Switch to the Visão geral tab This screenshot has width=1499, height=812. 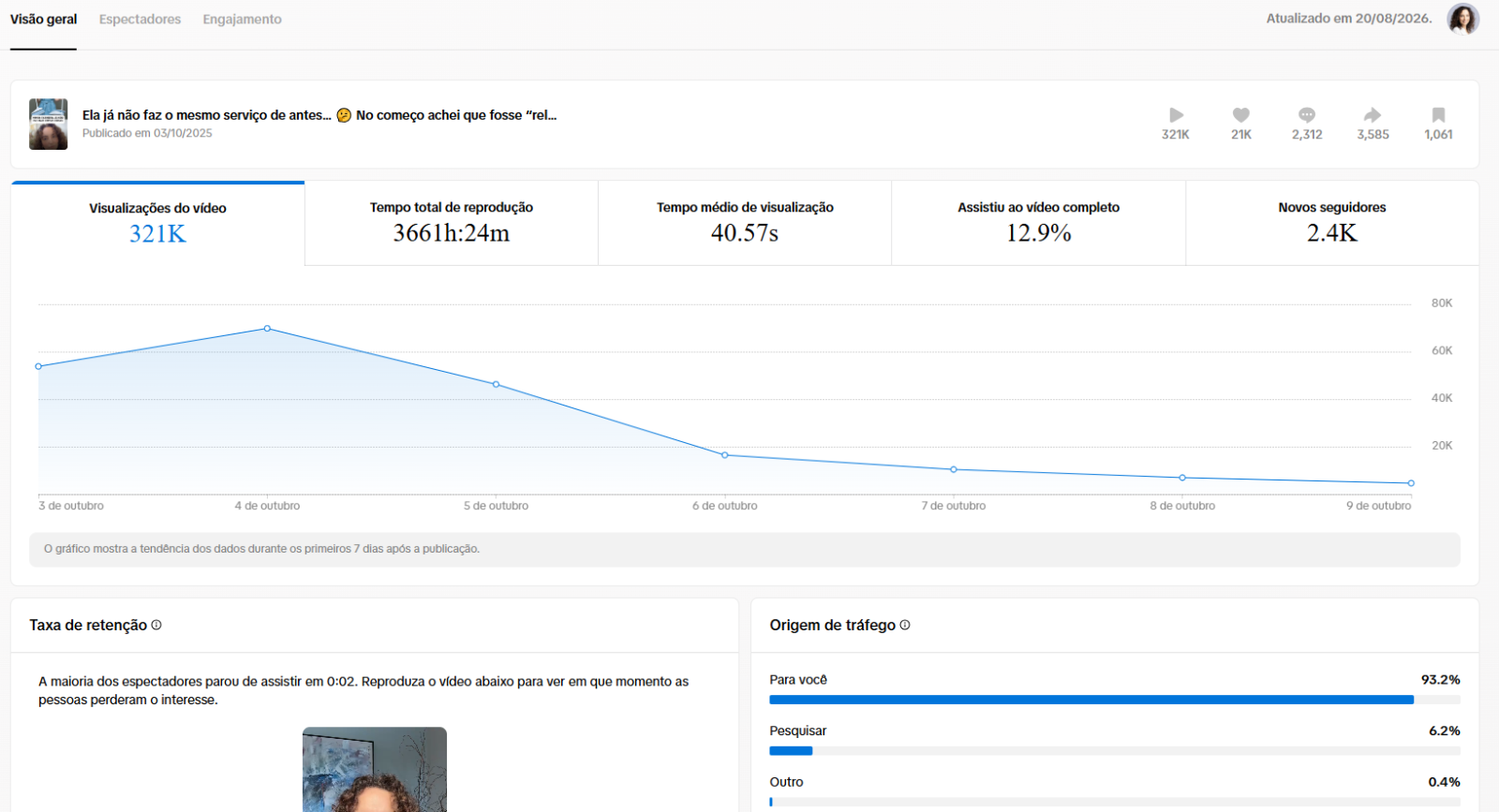(43, 20)
